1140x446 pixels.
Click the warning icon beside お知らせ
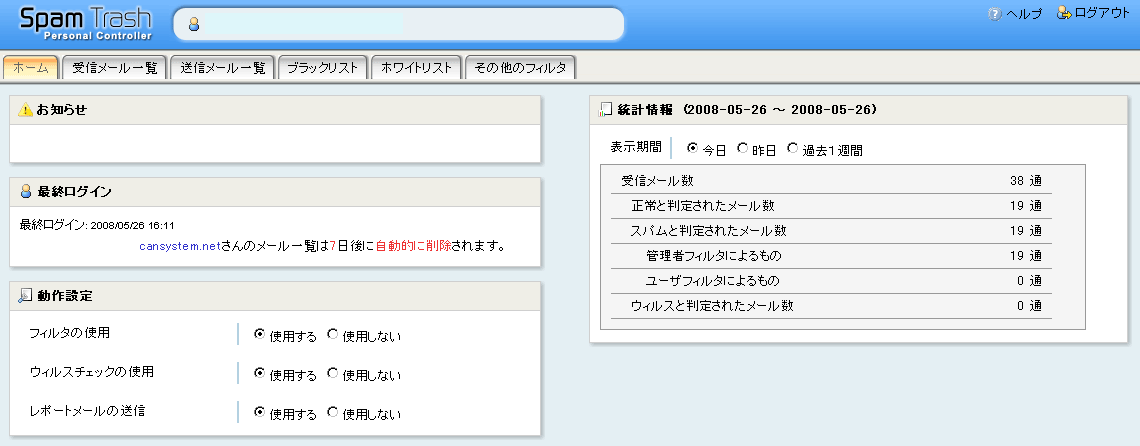click(25, 110)
